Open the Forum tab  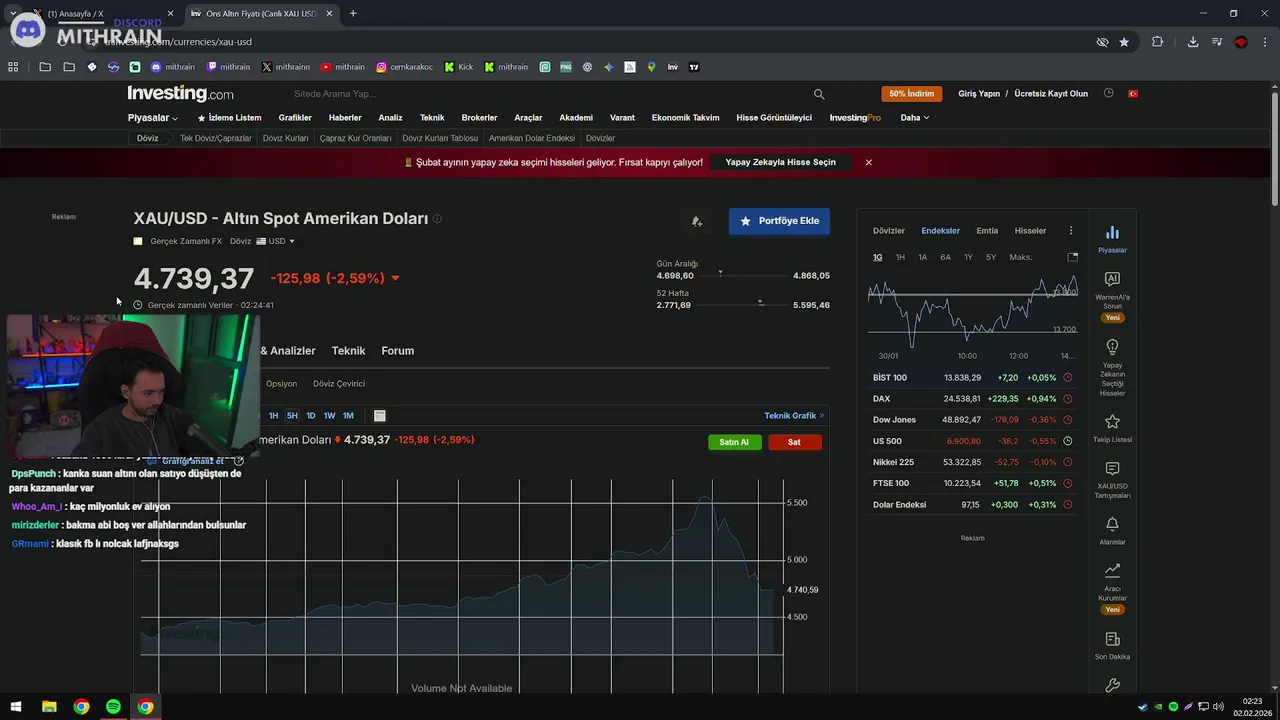coord(397,351)
